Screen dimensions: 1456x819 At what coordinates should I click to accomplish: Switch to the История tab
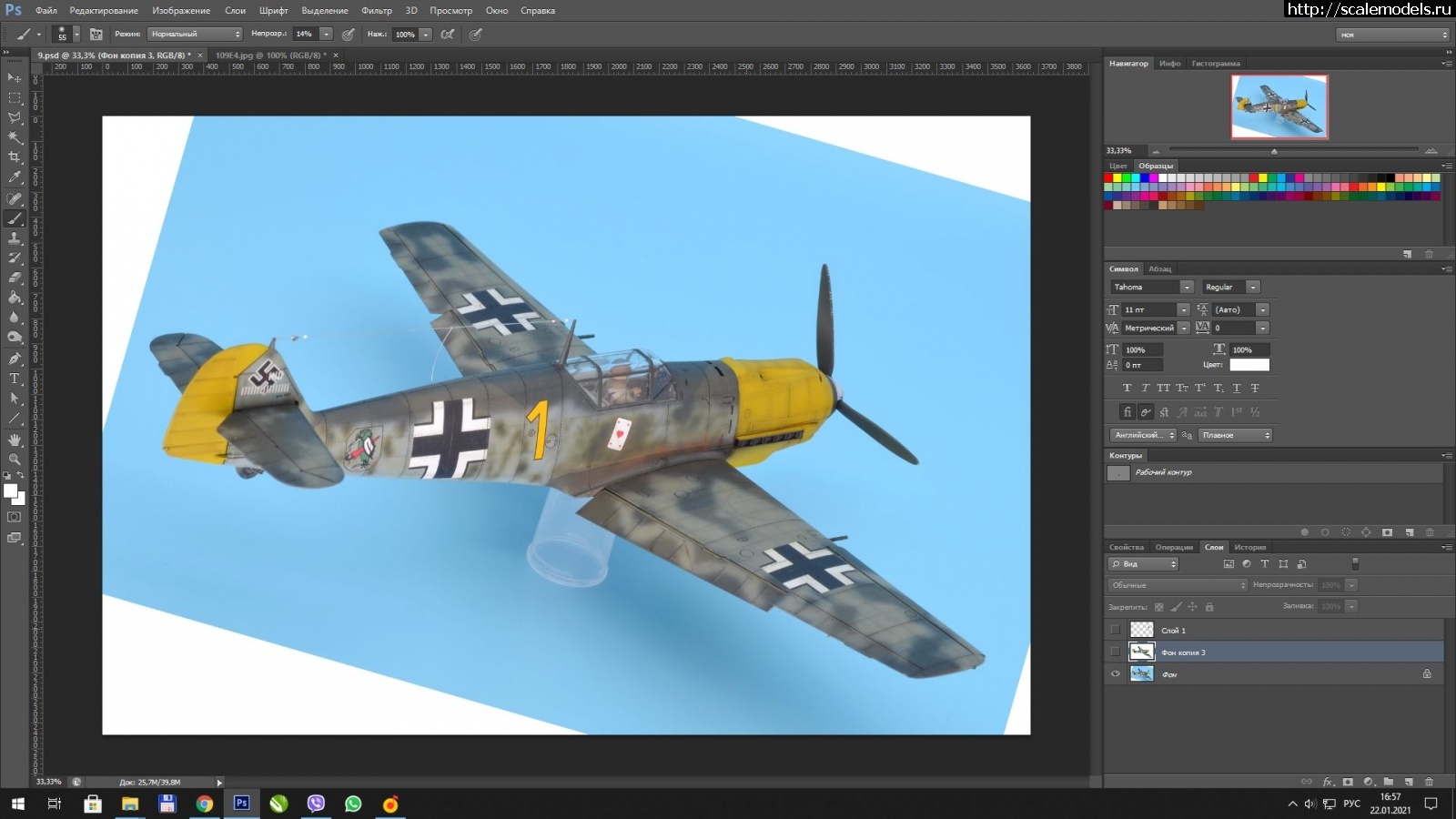(x=1249, y=547)
